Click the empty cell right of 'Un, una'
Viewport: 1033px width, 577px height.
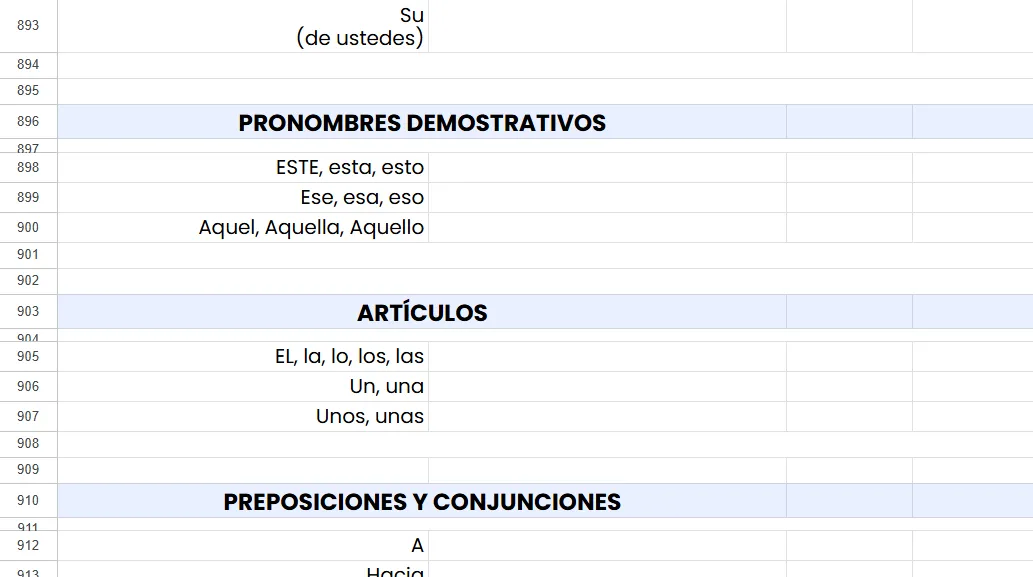[x=606, y=387]
